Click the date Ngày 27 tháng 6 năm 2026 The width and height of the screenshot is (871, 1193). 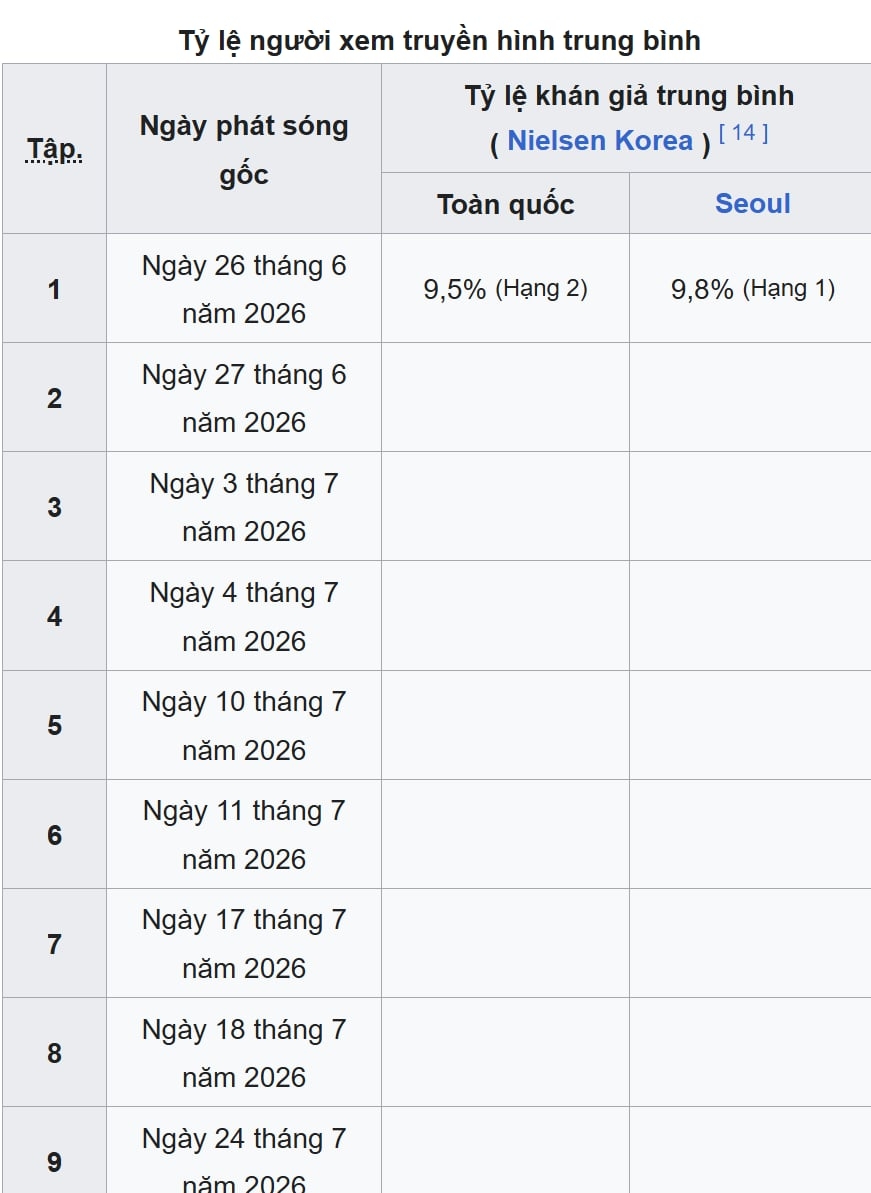pyautogui.click(x=243, y=398)
